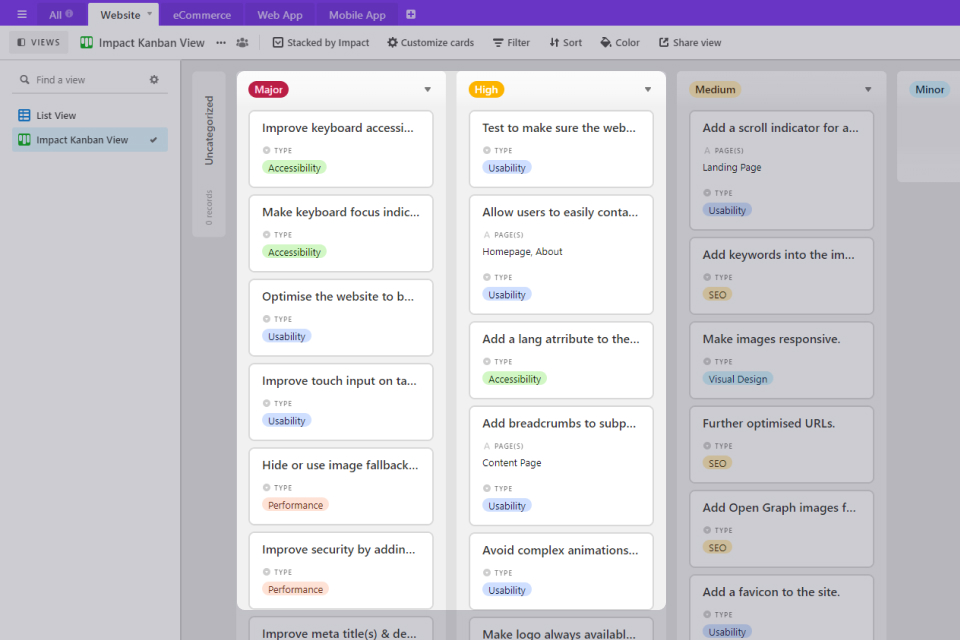Image resolution: width=960 pixels, height=640 pixels.
Task: Click the view settings gear icon
Action: pos(154,80)
